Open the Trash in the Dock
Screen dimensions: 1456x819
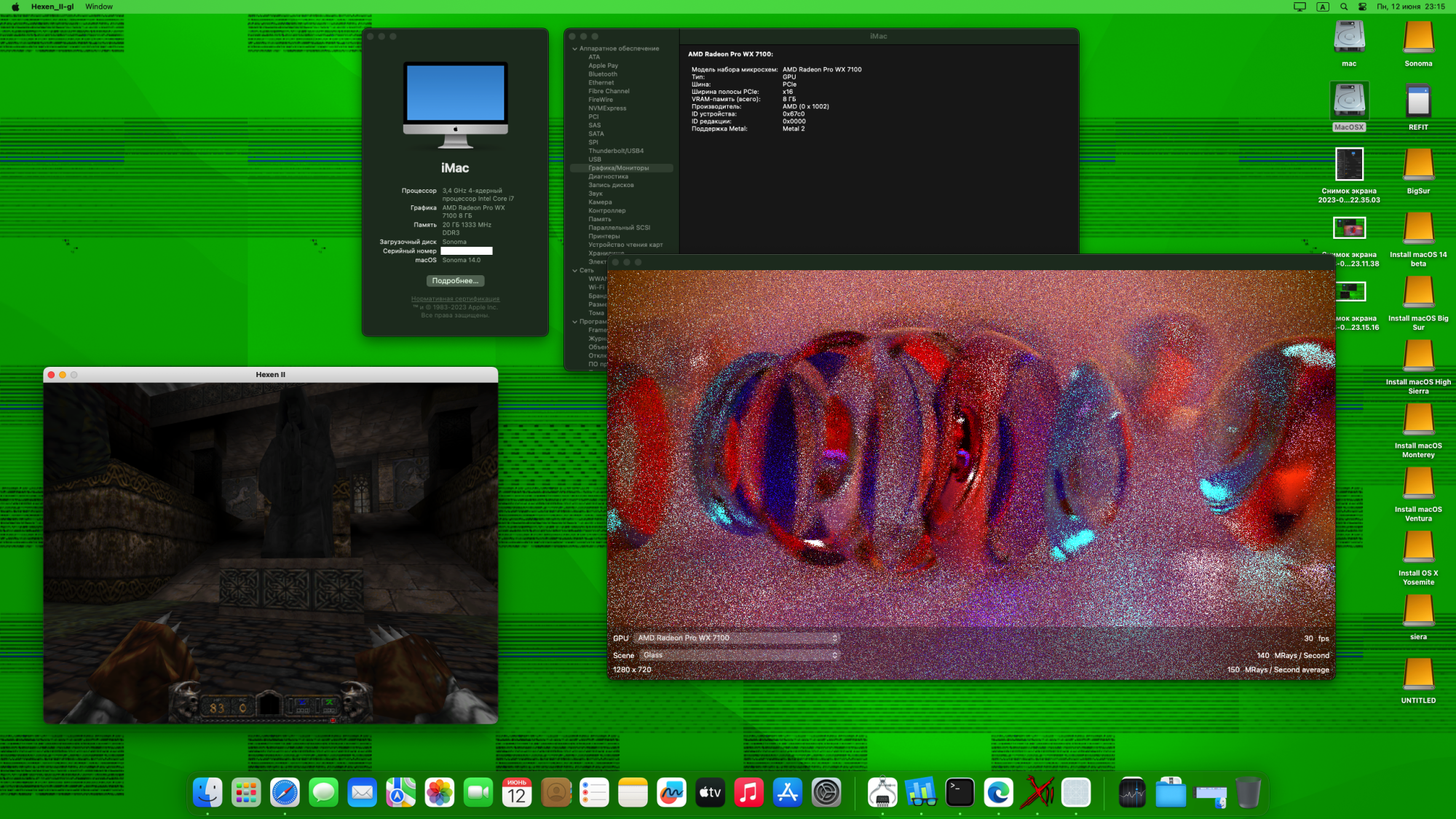coord(1248,793)
